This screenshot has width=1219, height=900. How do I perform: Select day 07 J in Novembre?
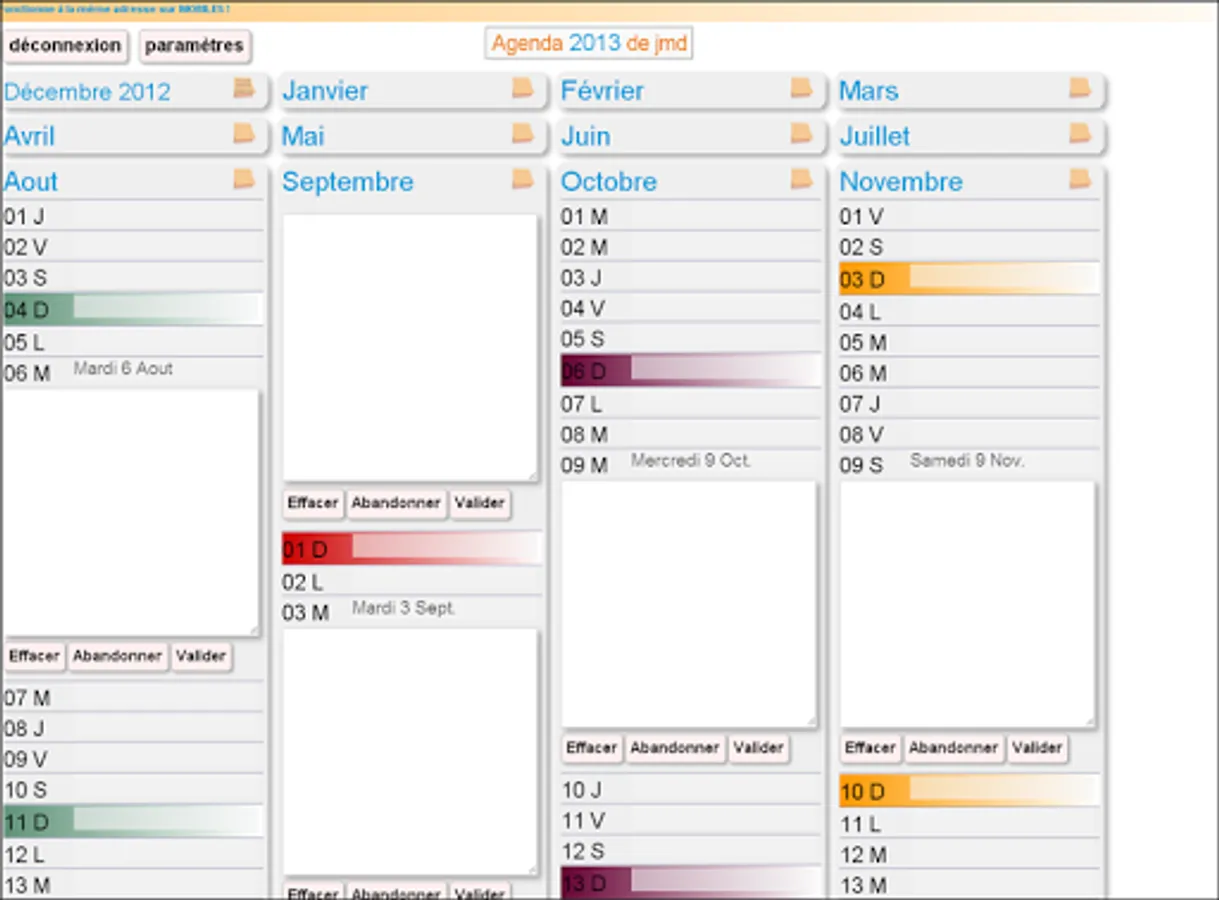click(969, 404)
